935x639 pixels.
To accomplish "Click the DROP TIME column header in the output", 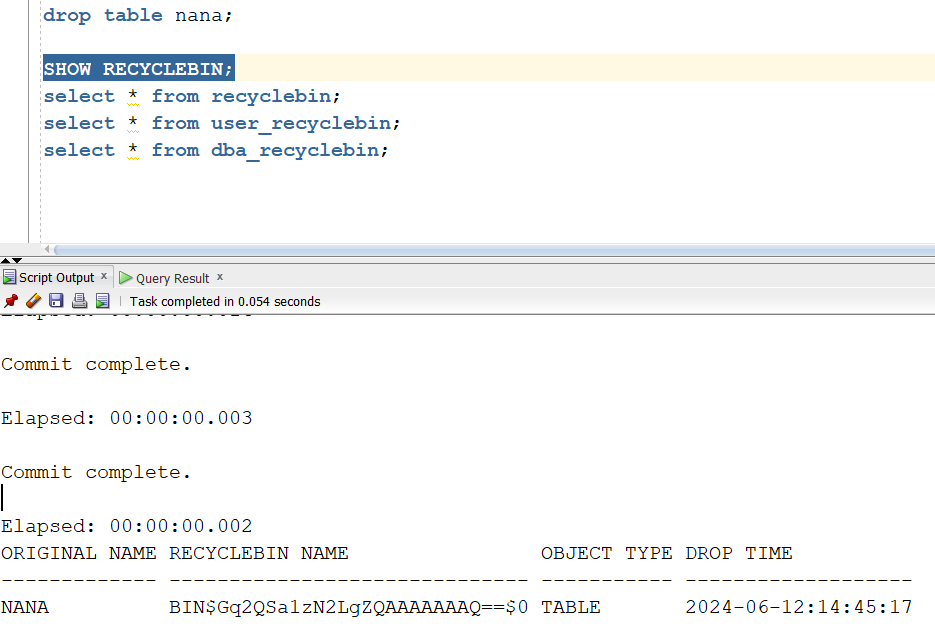I will tap(738, 553).
